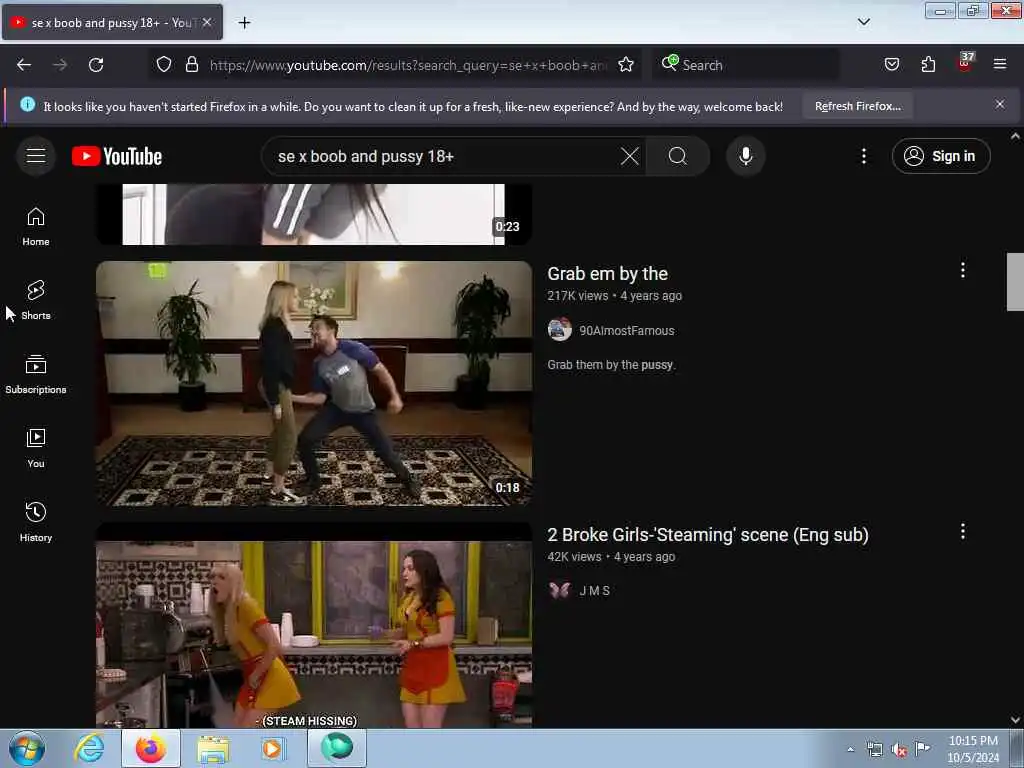Open the Pocket save icon
This screenshot has height=768, width=1024.
[x=891, y=65]
